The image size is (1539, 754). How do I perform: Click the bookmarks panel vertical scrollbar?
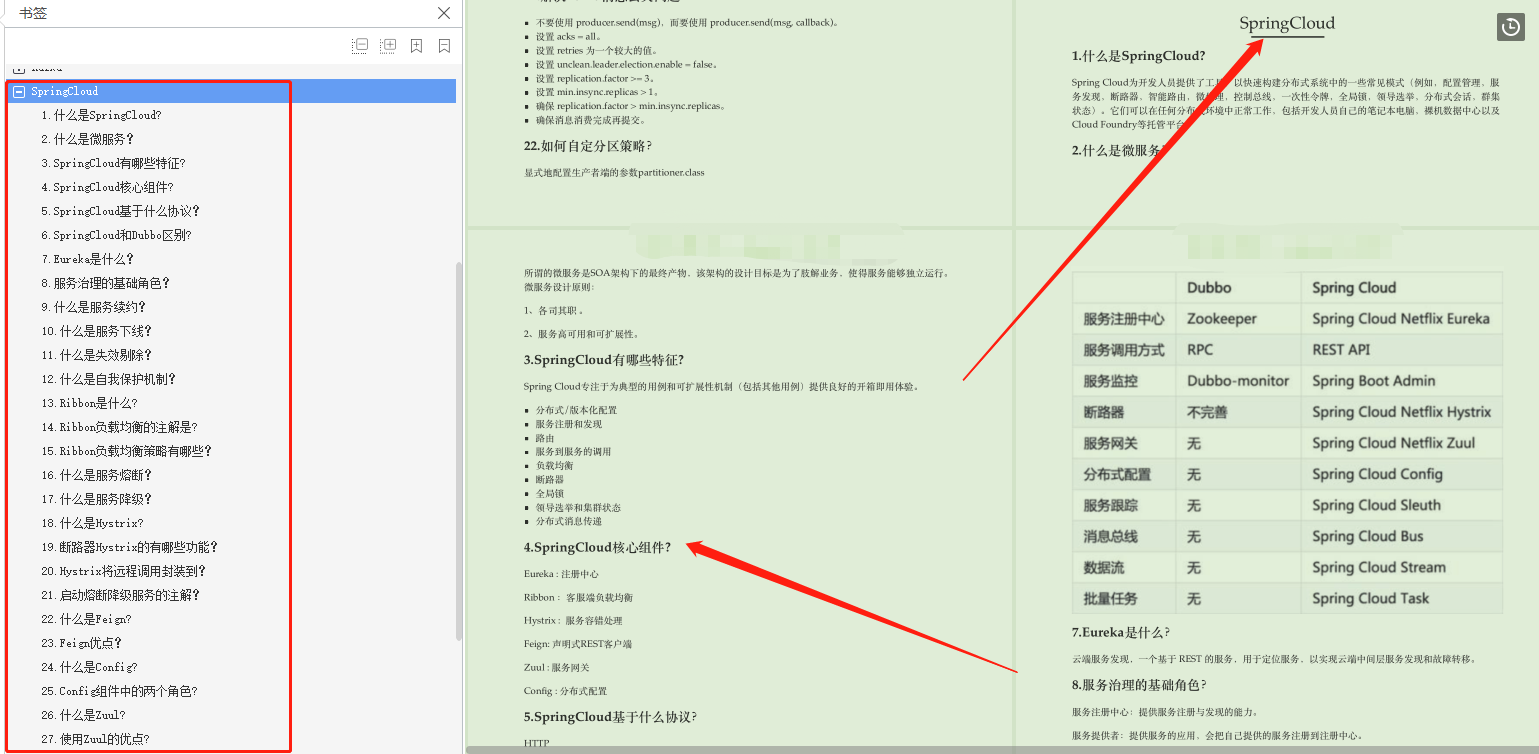coord(459,450)
